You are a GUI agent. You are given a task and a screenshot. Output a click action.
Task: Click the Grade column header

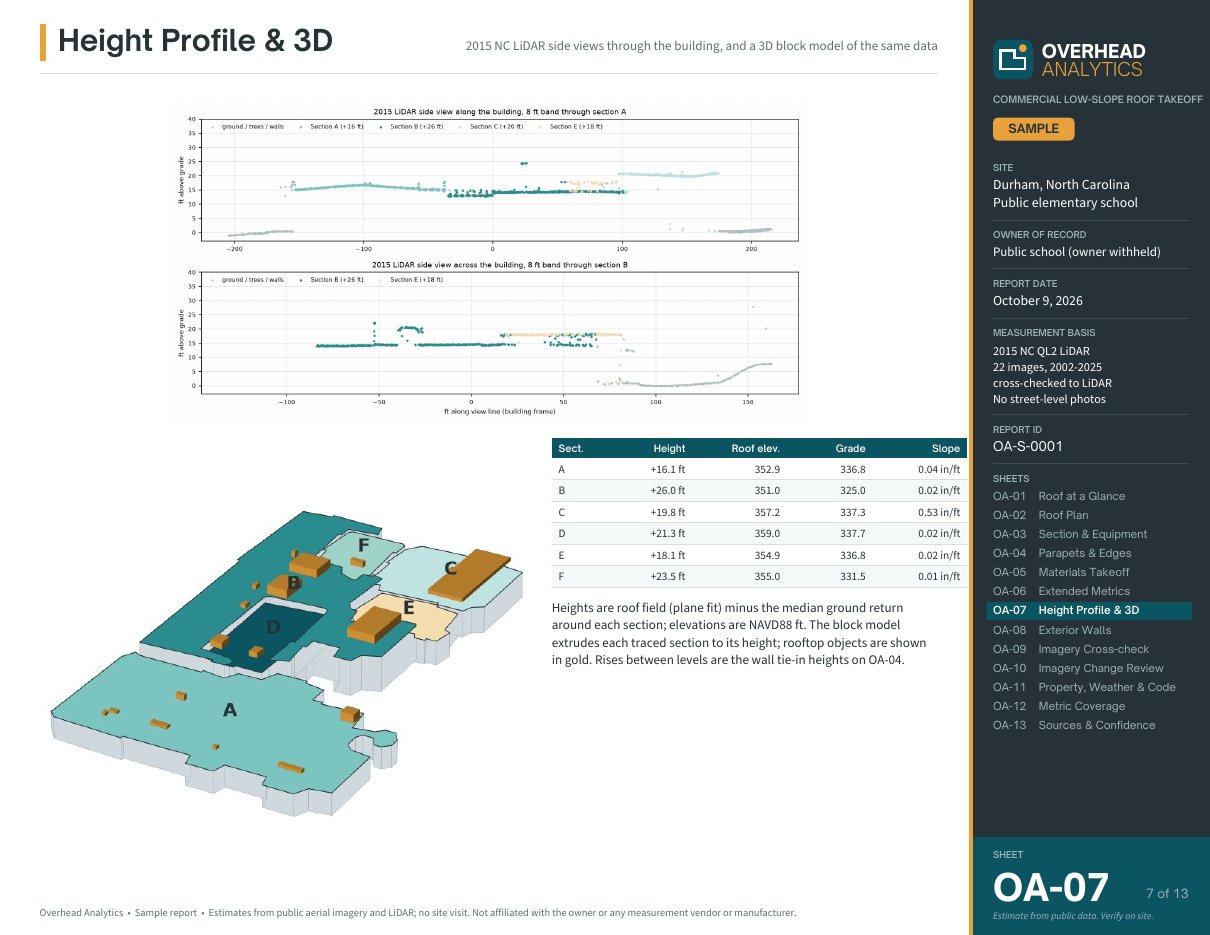tap(850, 449)
